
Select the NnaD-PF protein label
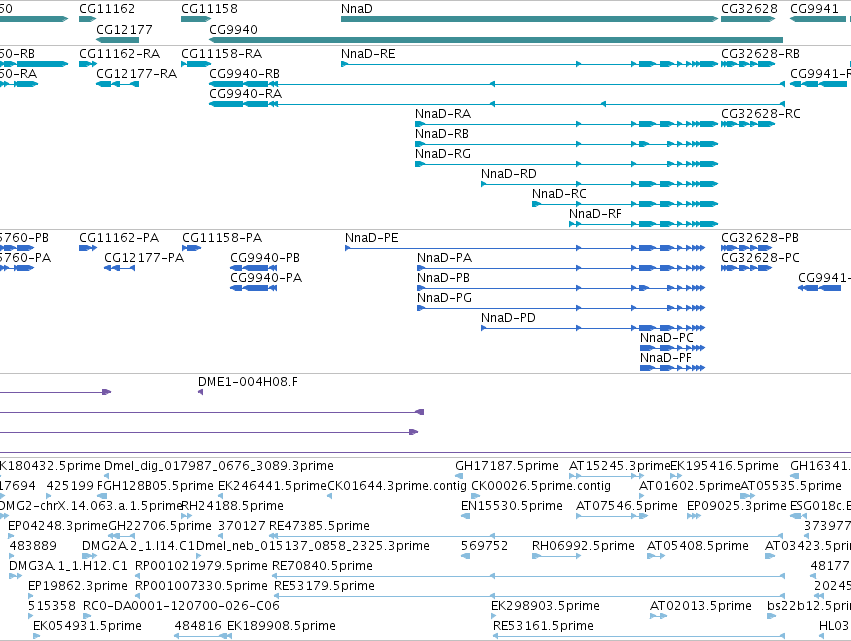[666, 358]
